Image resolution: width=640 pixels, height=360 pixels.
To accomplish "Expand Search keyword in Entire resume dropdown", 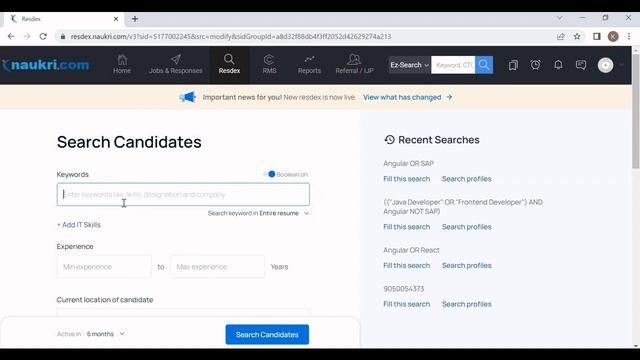I will pyautogui.click(x=258, y=213).
